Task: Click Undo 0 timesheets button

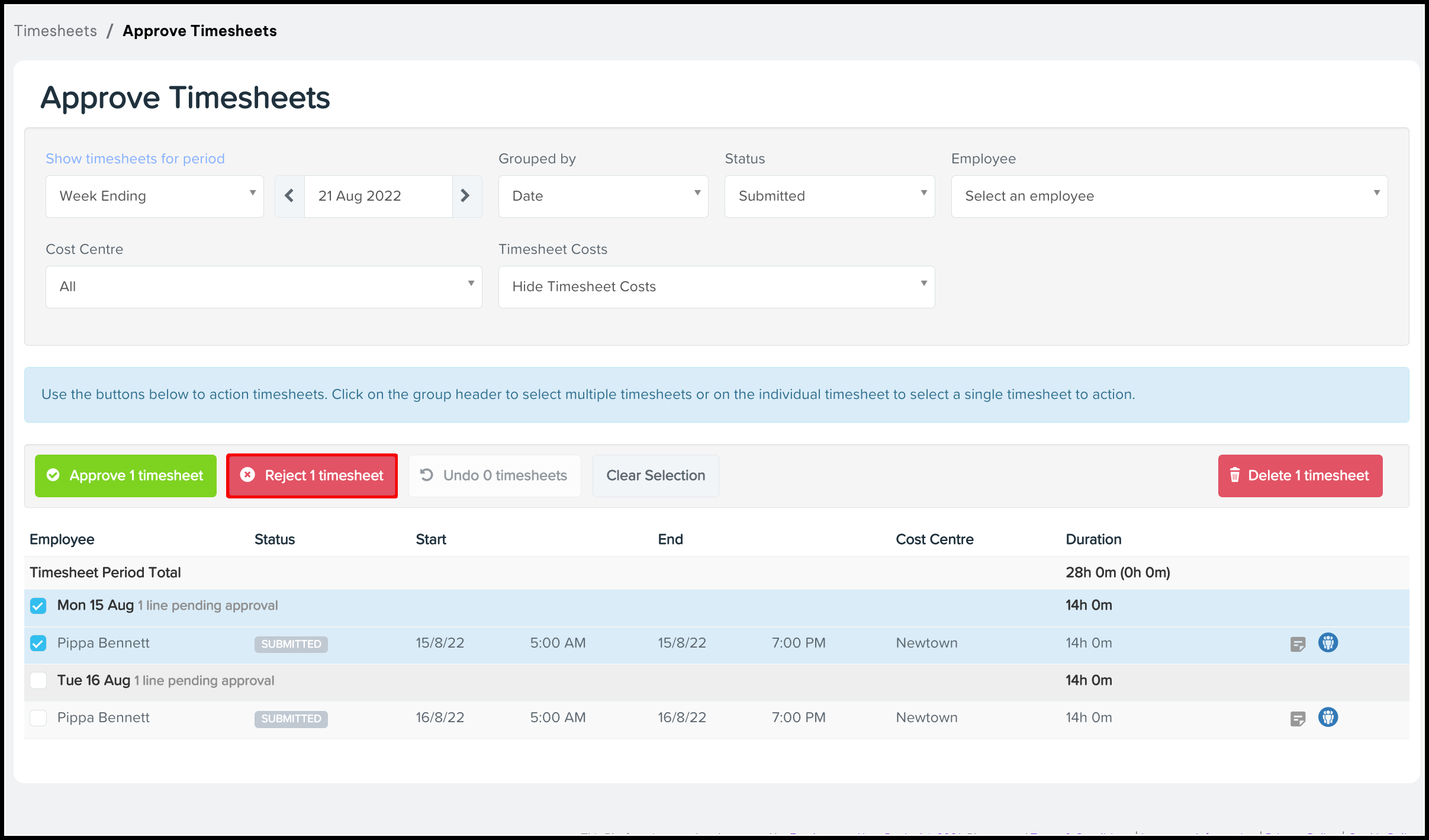Action: click(x=494, y=476)
